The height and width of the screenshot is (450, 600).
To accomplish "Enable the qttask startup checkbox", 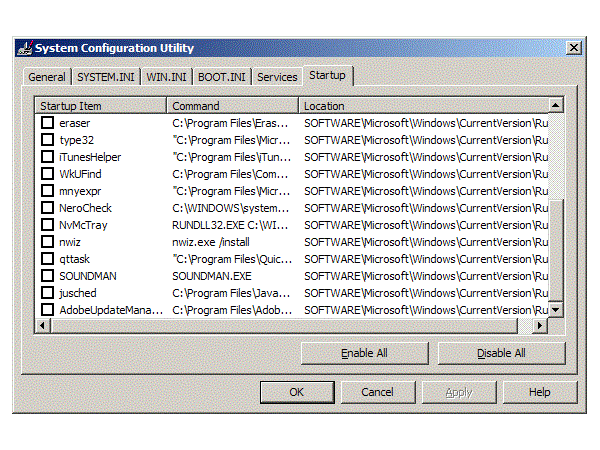I will (x=47, y=259).
